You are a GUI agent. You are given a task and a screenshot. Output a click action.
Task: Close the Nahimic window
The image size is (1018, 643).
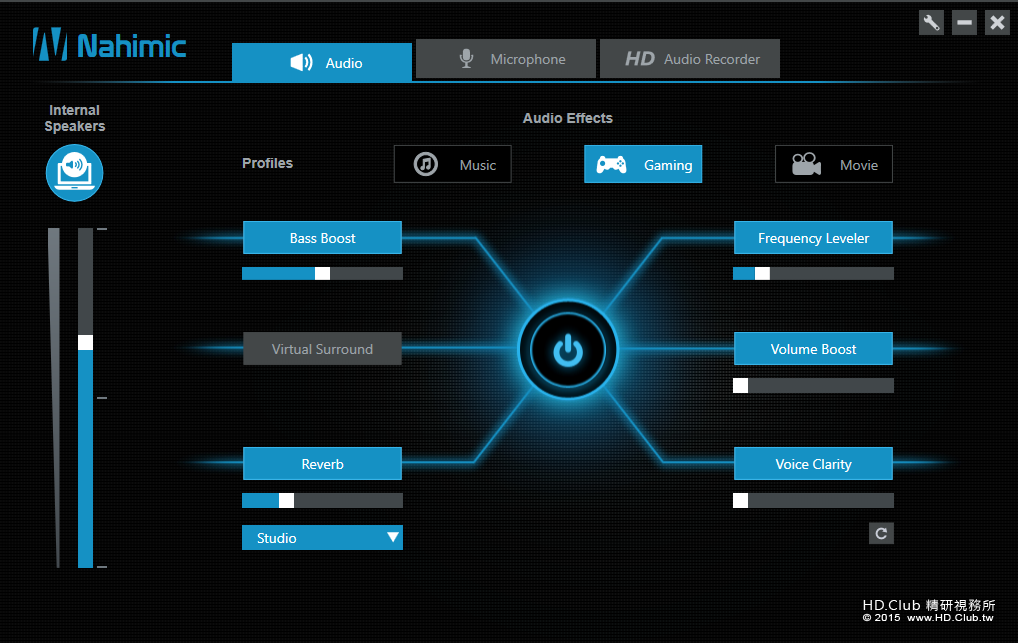(x=997, y=23)
